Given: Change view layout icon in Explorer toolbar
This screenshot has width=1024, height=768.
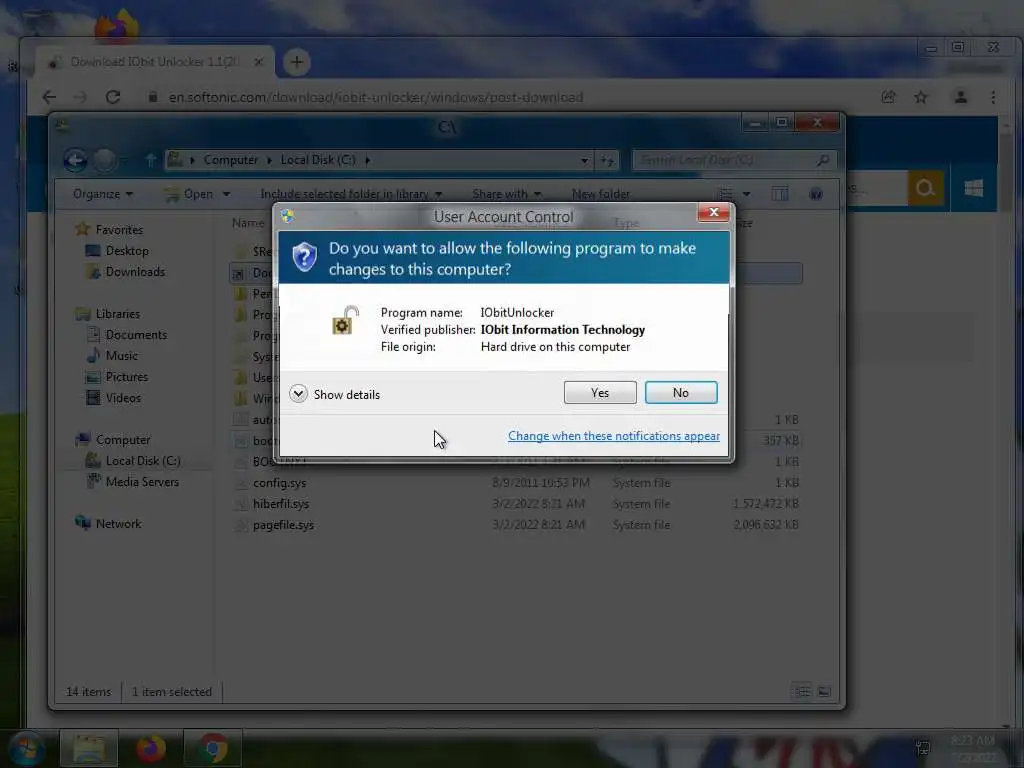Looking at the screenshot, I should [726, 194].
